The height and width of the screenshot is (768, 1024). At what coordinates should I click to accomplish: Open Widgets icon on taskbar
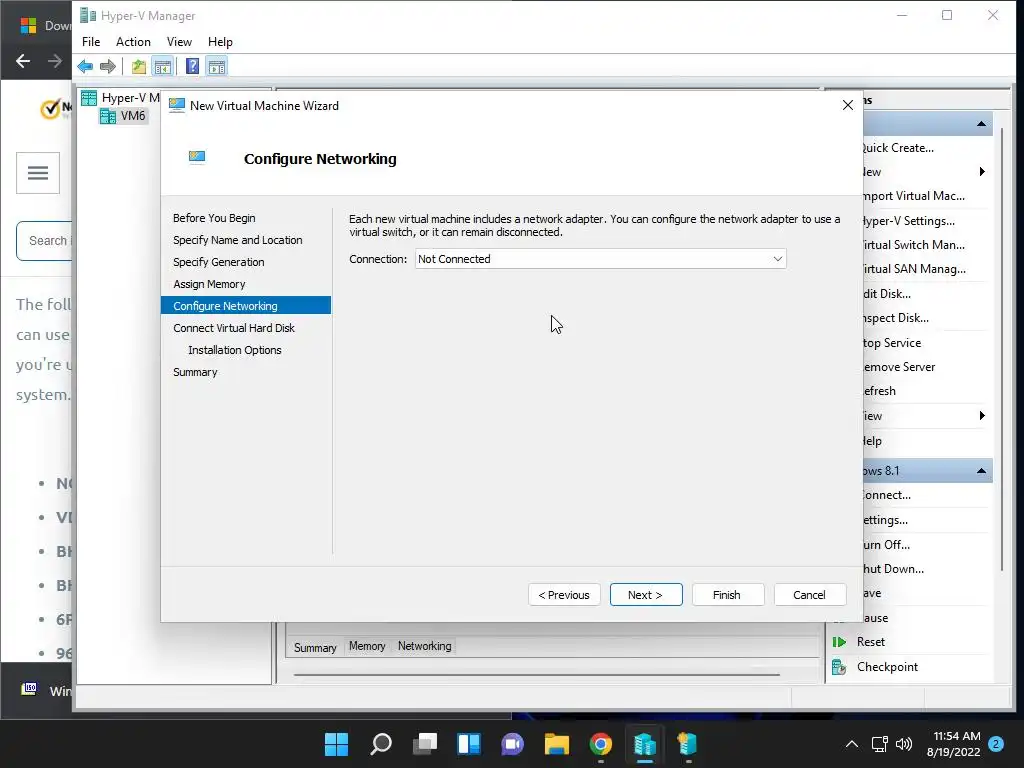point(469,744)
